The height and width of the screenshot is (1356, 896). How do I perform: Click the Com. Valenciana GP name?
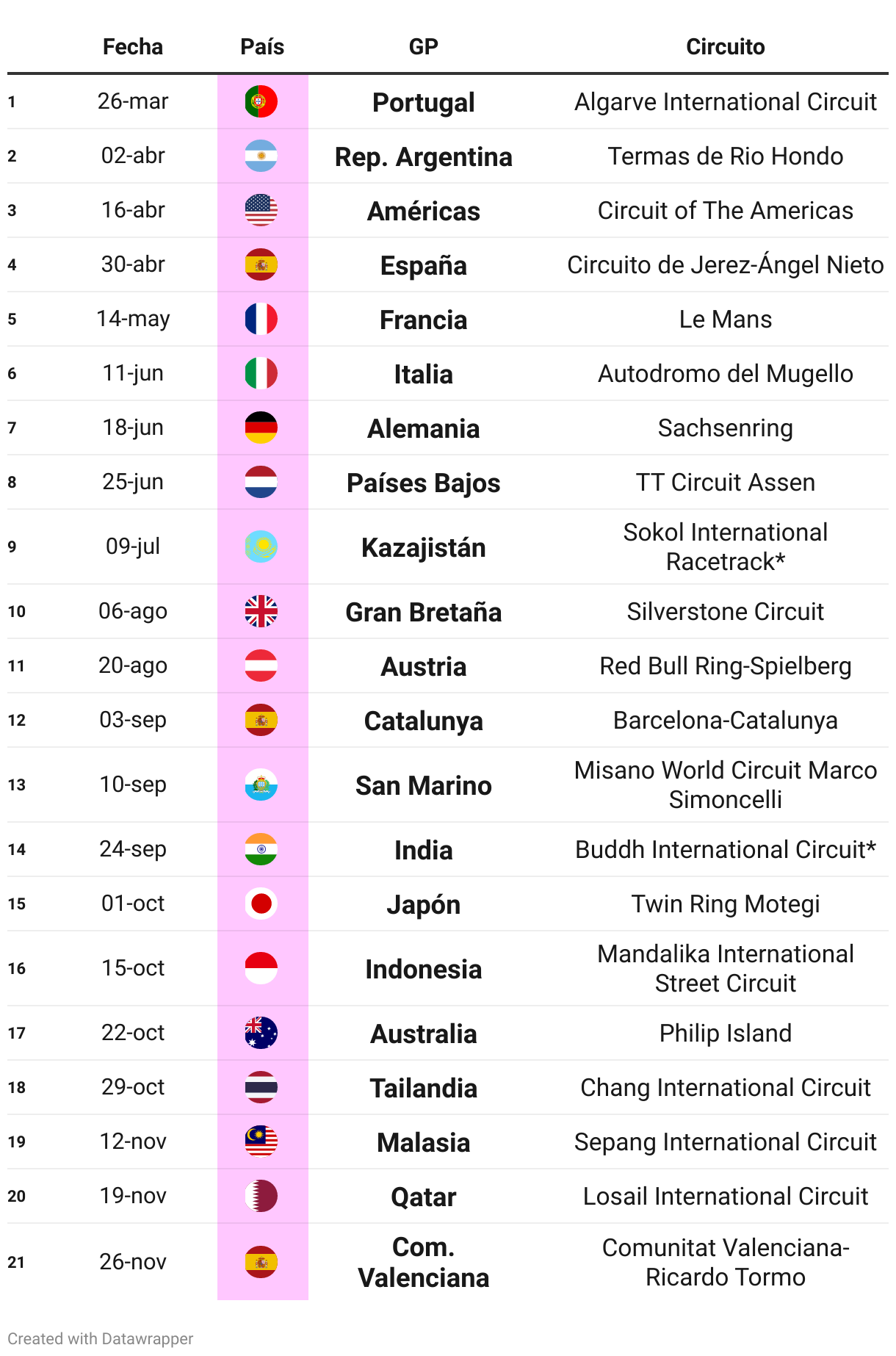tap(423, 1262)
